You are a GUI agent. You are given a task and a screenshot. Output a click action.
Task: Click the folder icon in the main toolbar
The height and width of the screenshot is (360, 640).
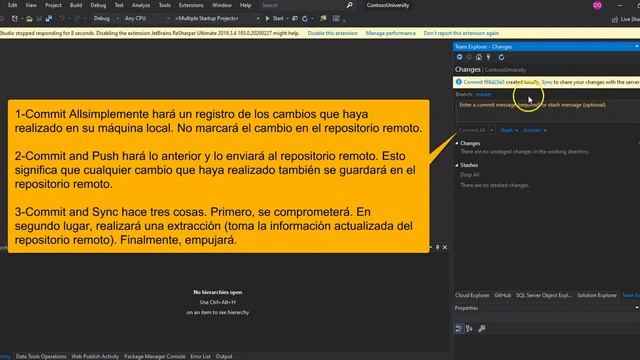coord(323,19)
